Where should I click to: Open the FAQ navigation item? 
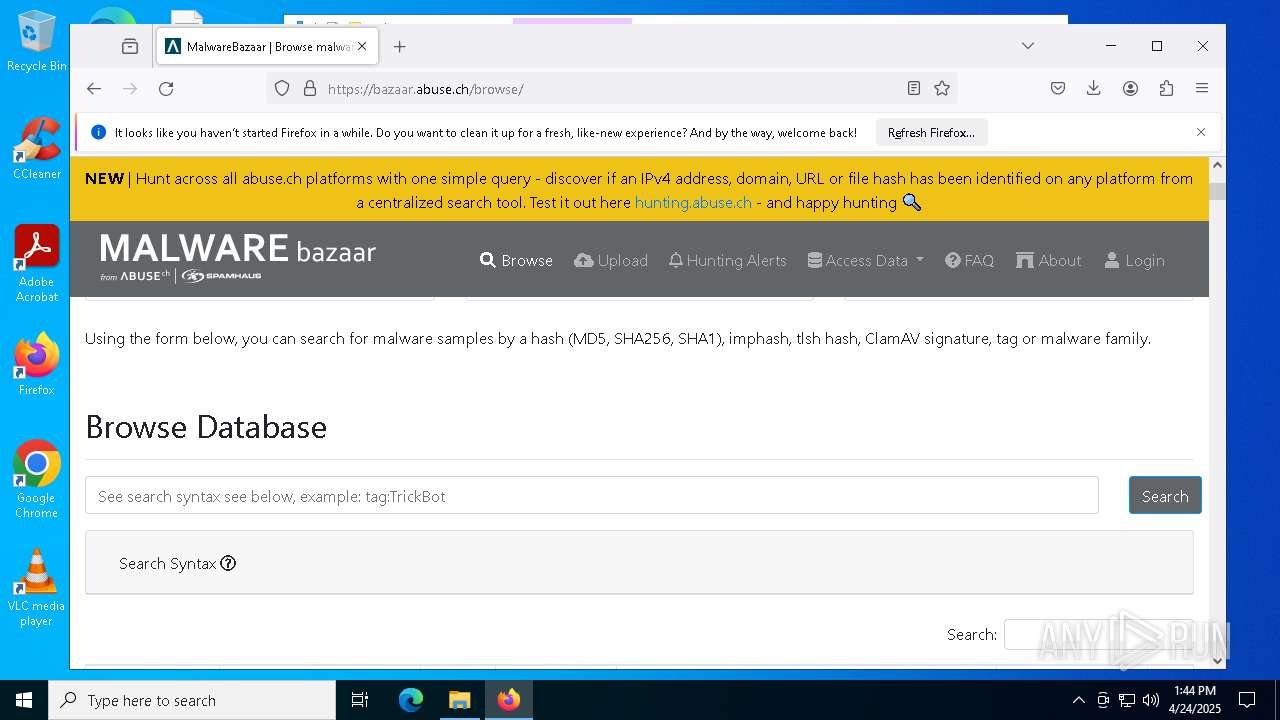(x=969, y=260)
